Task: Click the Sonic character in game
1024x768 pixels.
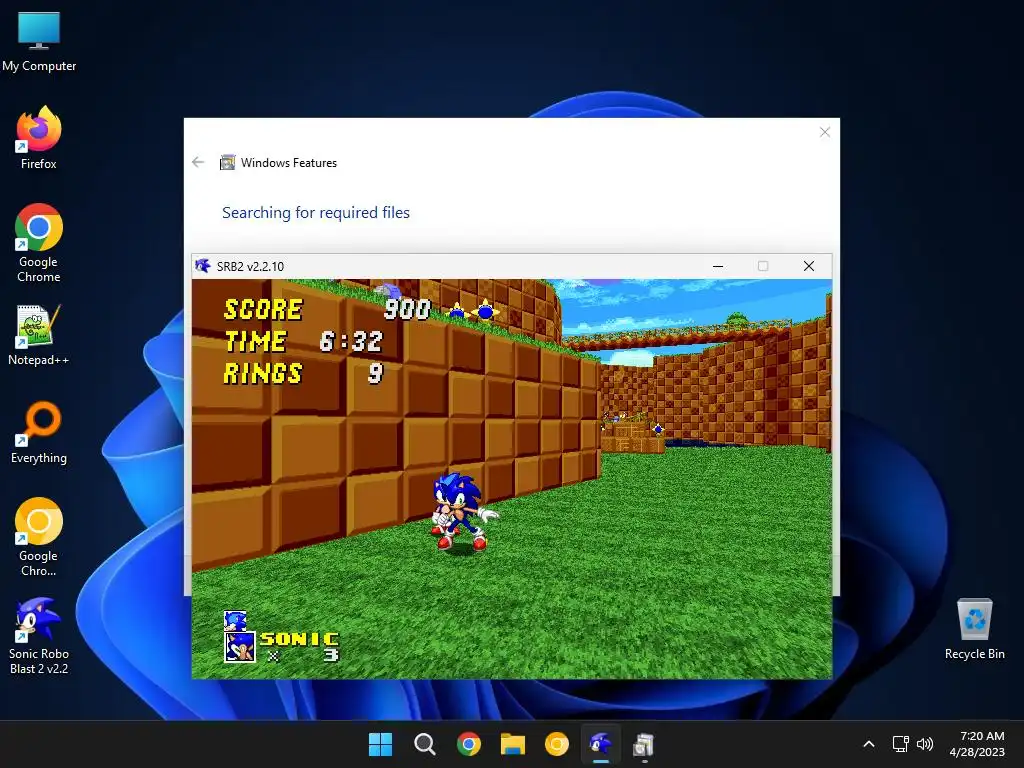Action: [463, 511]
